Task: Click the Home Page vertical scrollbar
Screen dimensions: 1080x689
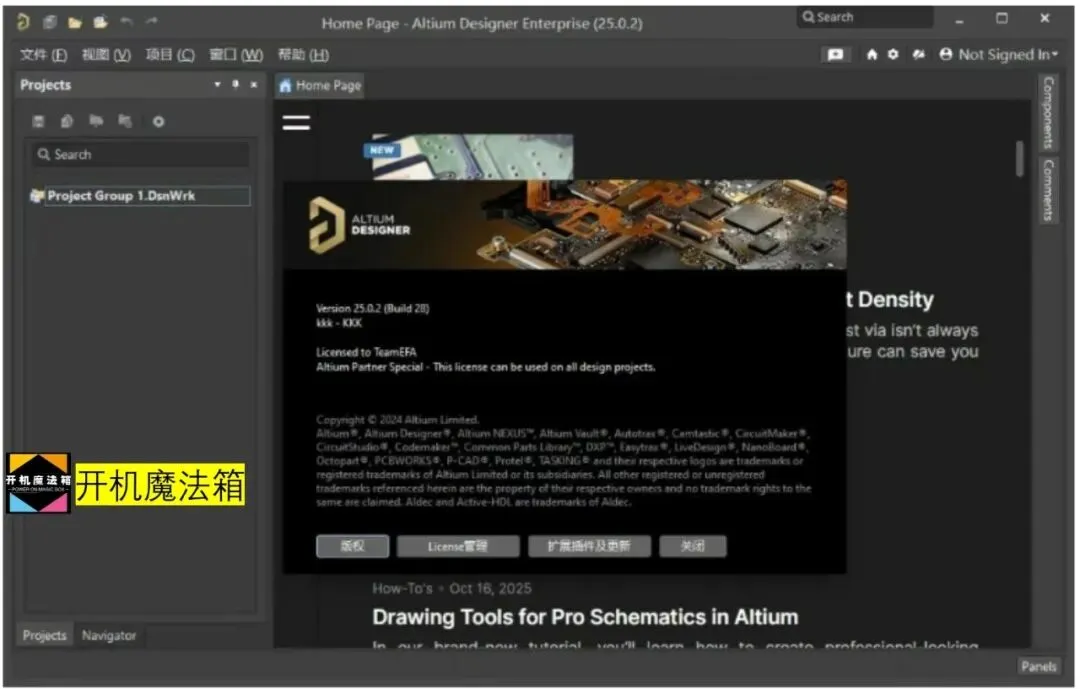Action: 1020,158
